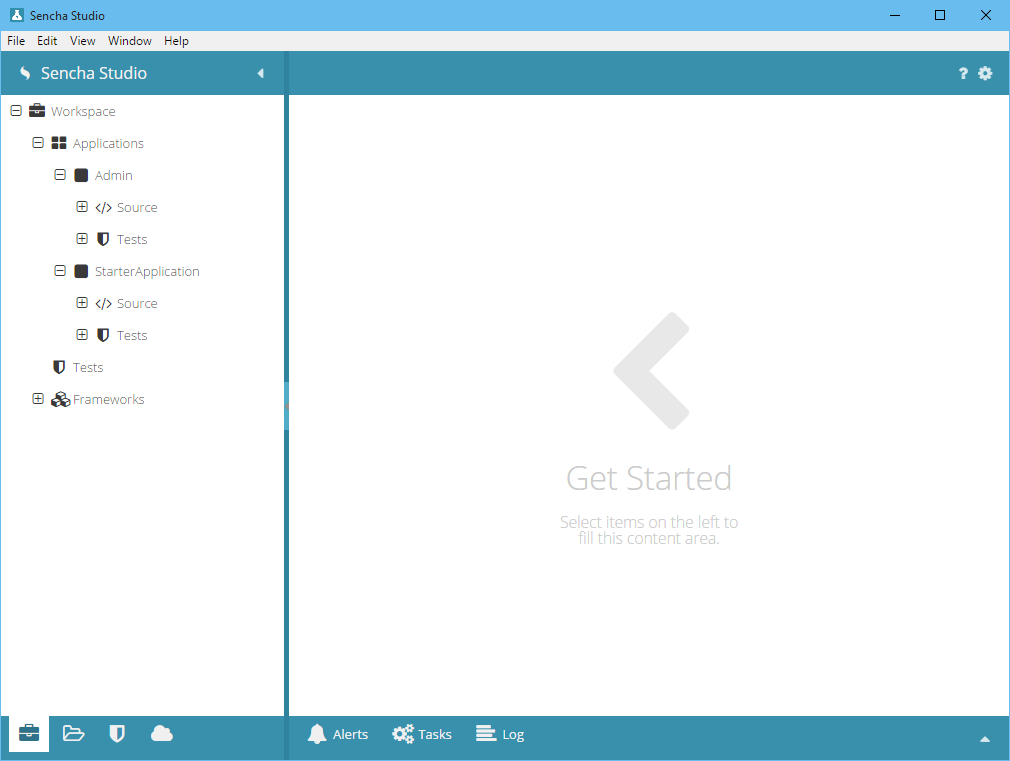This screenshot has width=1010, height=761.
Task: Collapse the Workspace tree node
Action: click(x=16, y=111)
